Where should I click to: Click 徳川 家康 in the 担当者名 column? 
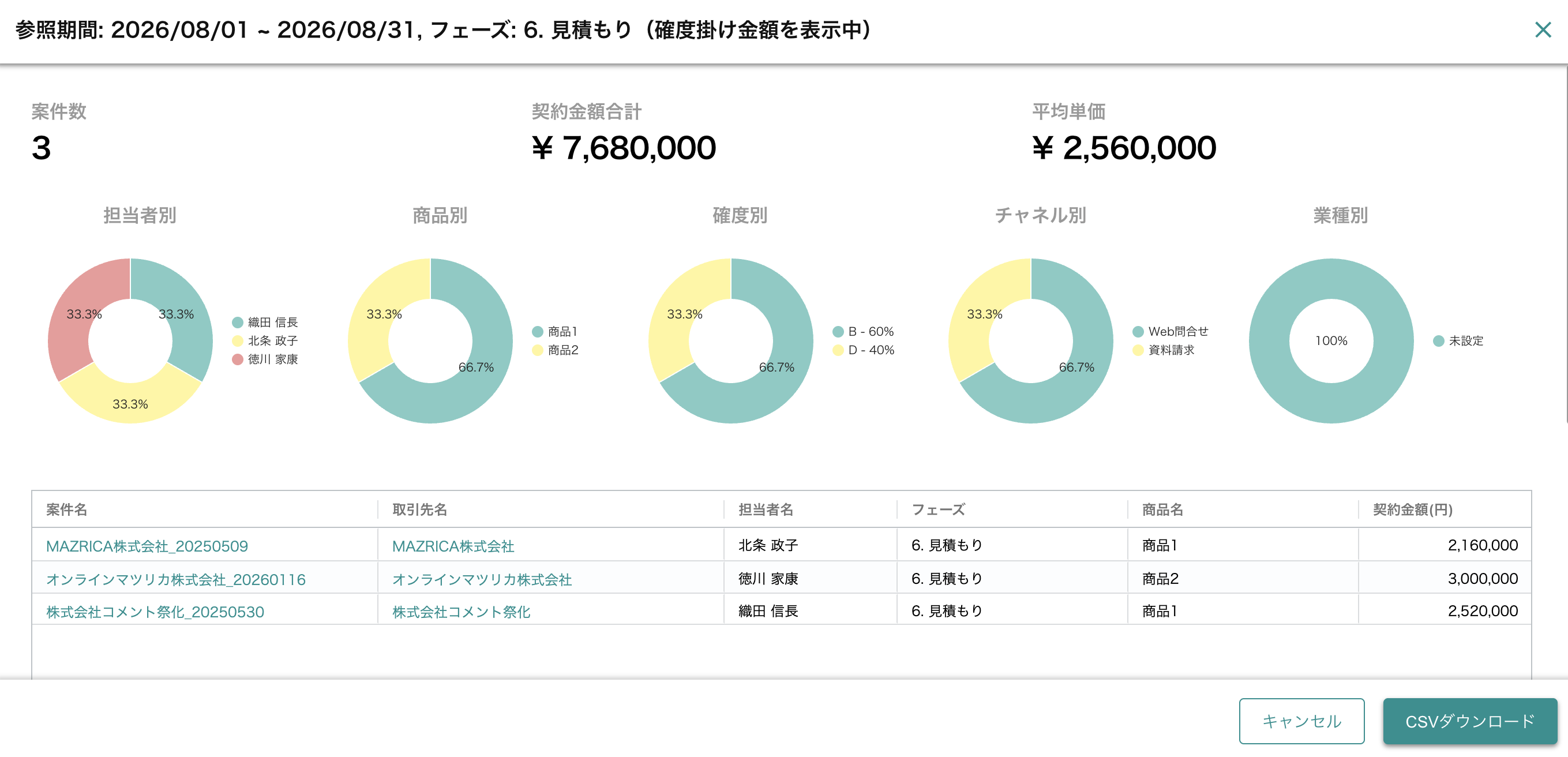point(768,578)
